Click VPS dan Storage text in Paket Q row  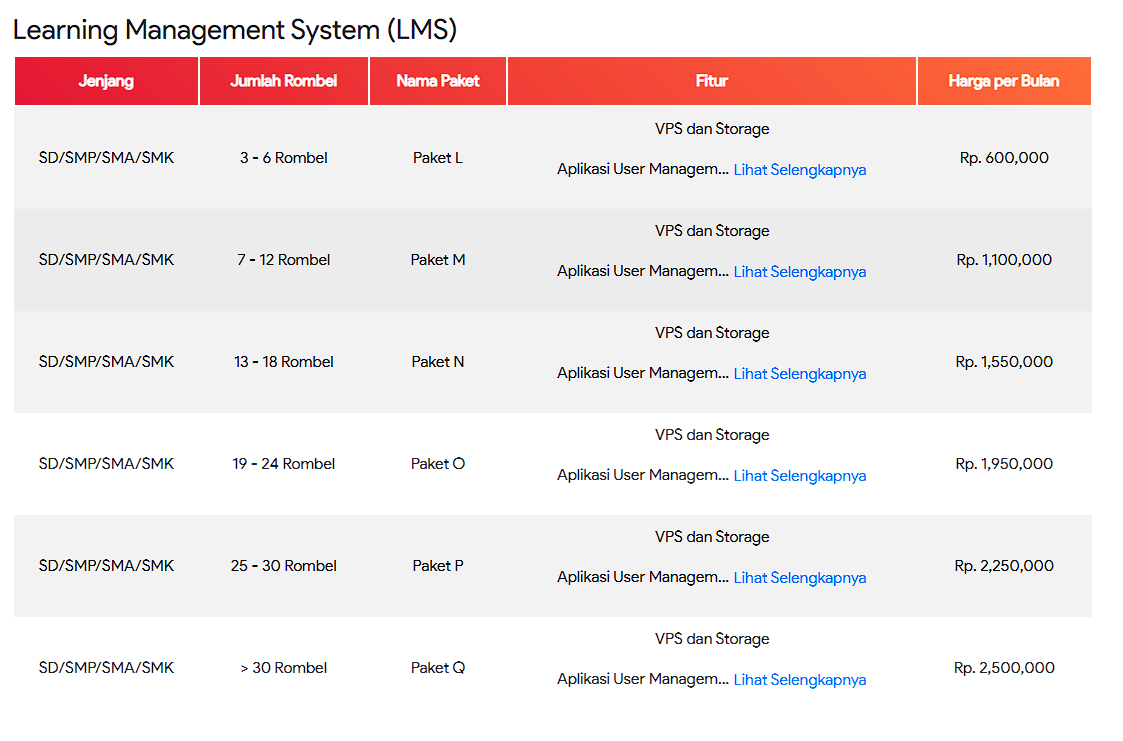pyautogui.click(x=711, y=638)
